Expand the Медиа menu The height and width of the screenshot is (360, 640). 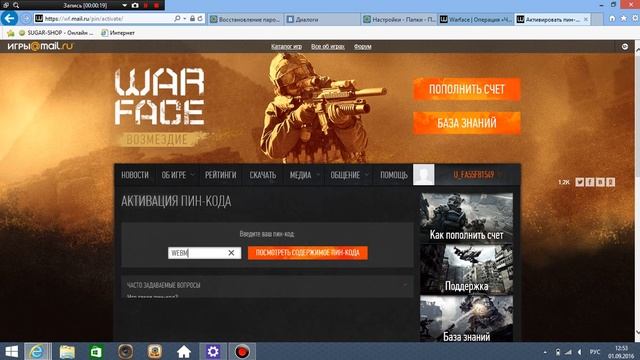pyautogui.click(x=304, y=175)
